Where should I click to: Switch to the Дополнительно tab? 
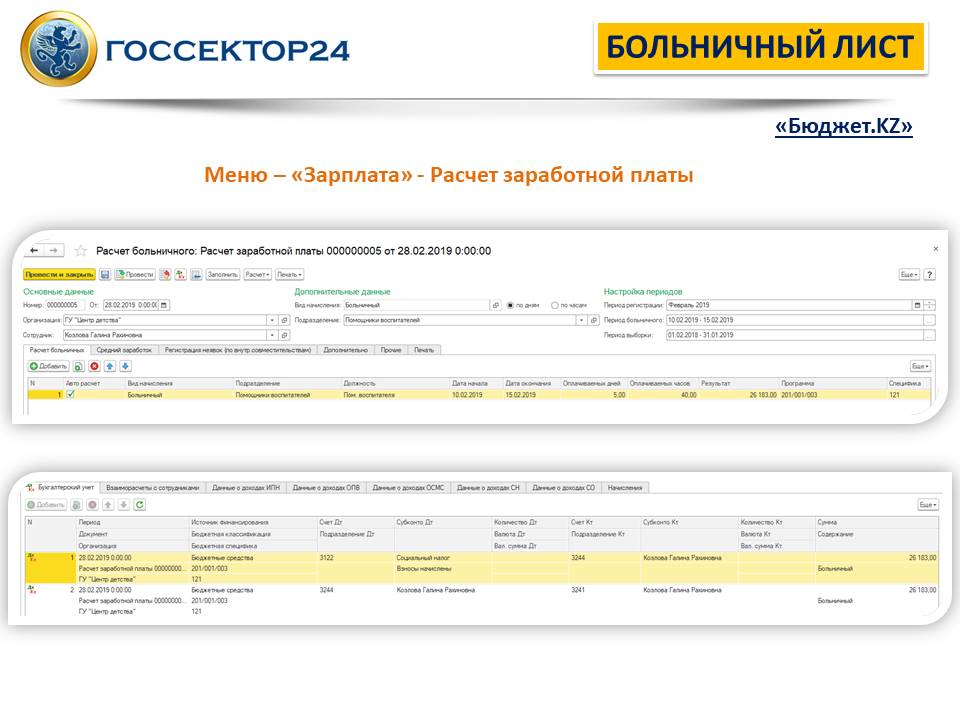[345, 350]
